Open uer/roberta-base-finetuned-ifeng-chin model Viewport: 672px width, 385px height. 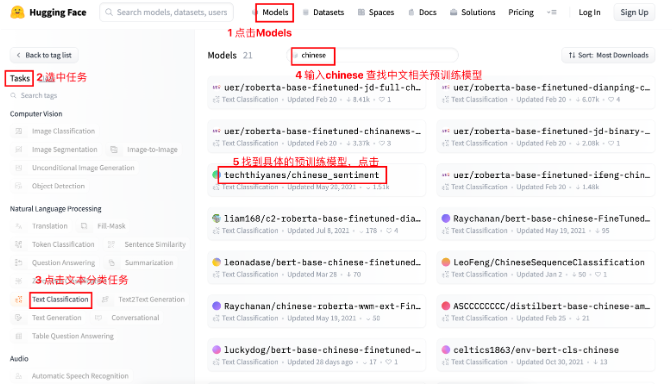[546, 180]
